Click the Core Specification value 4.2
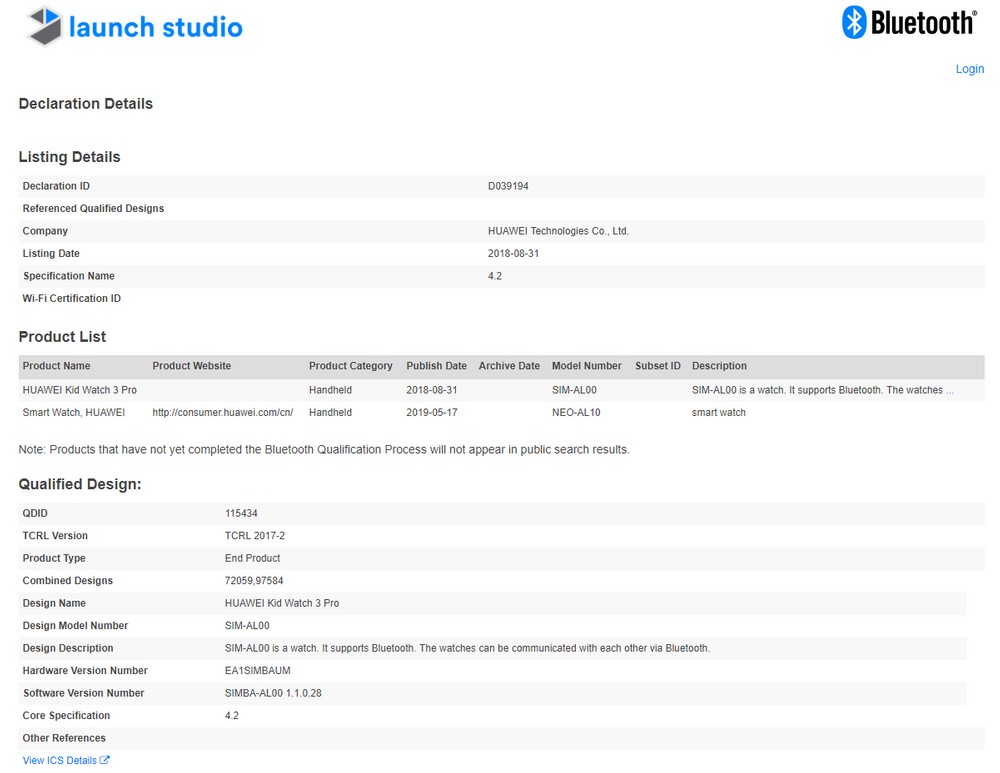 232,716
